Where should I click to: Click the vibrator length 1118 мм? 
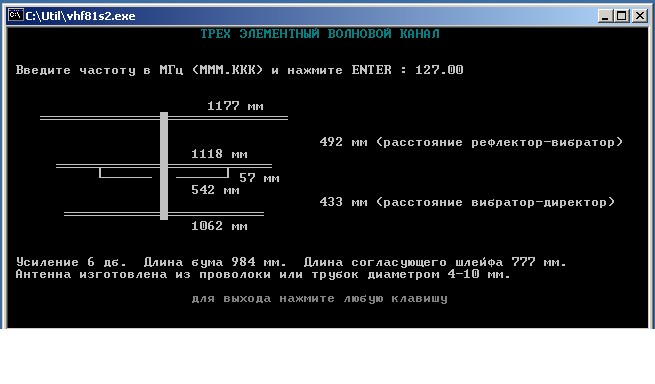click(x=219, y=154)
